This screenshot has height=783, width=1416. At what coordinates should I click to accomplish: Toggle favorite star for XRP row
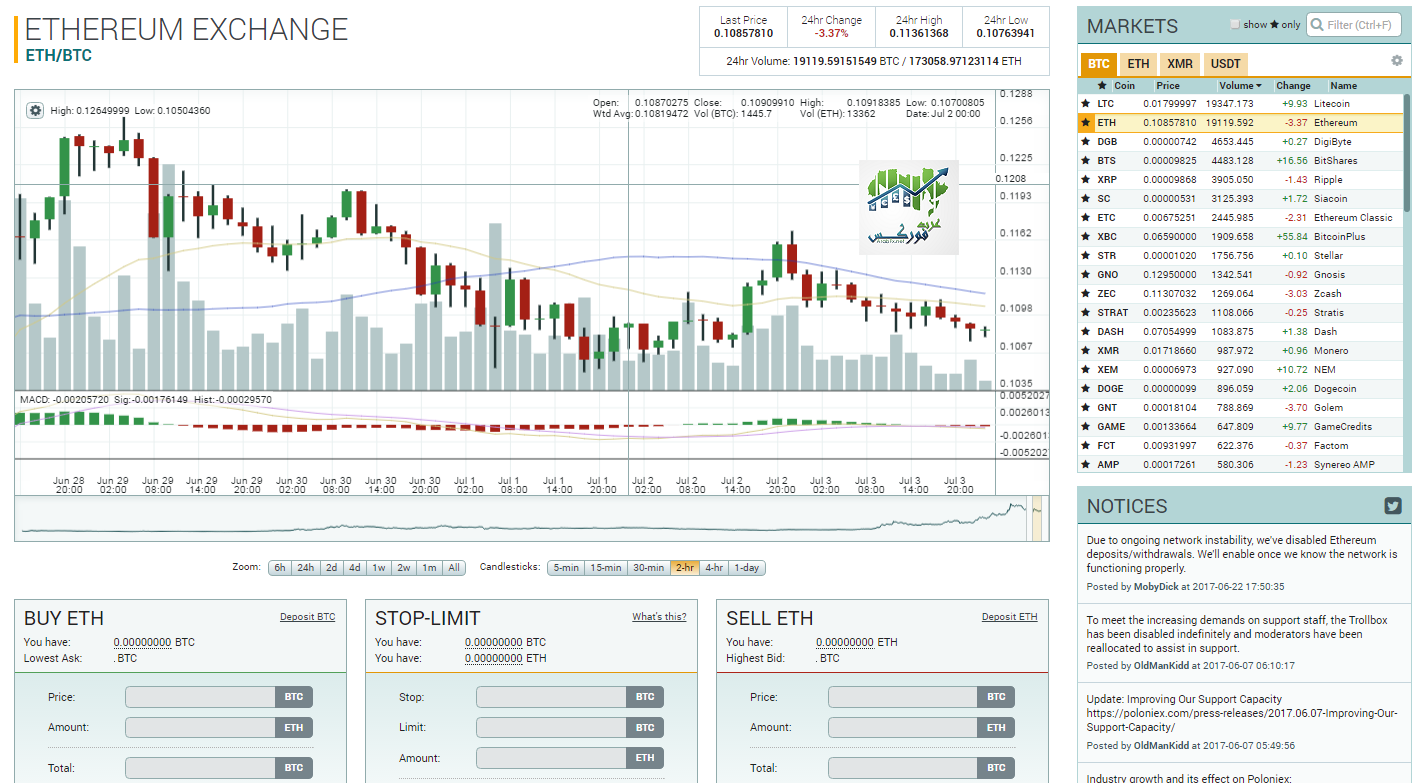pos(1085,179)
